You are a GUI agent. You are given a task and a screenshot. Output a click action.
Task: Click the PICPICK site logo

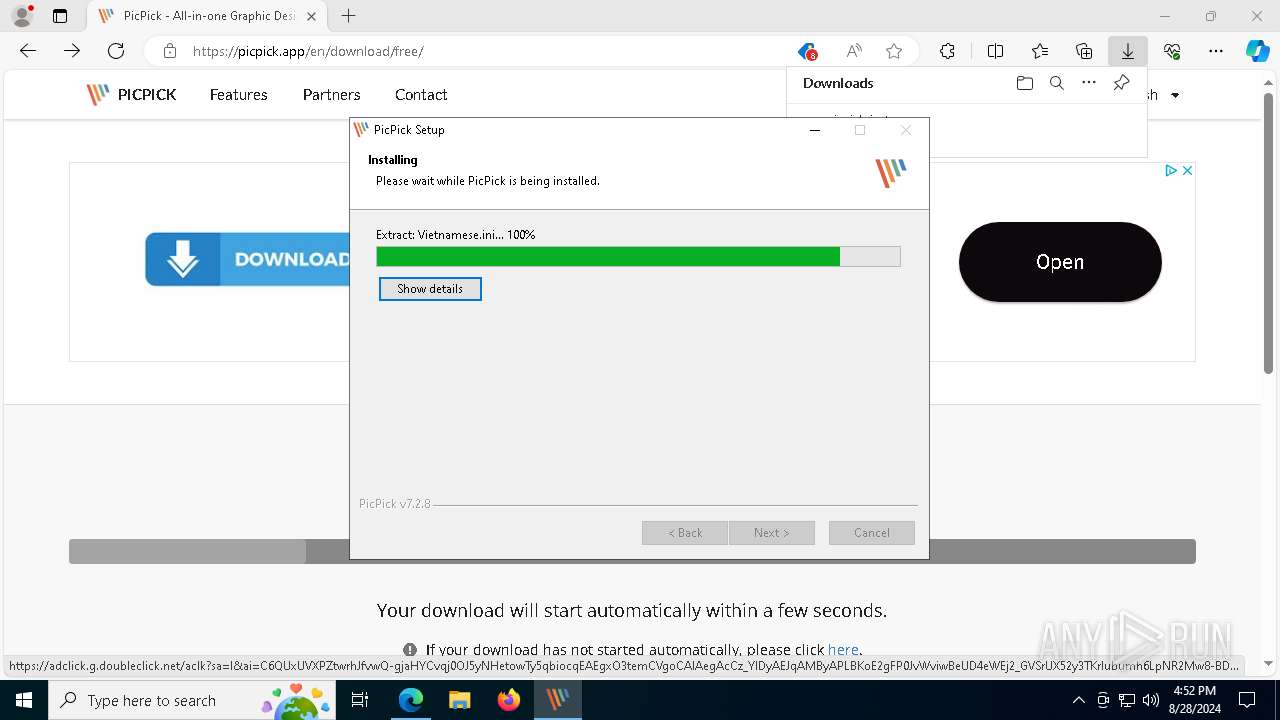click(131, 95)
